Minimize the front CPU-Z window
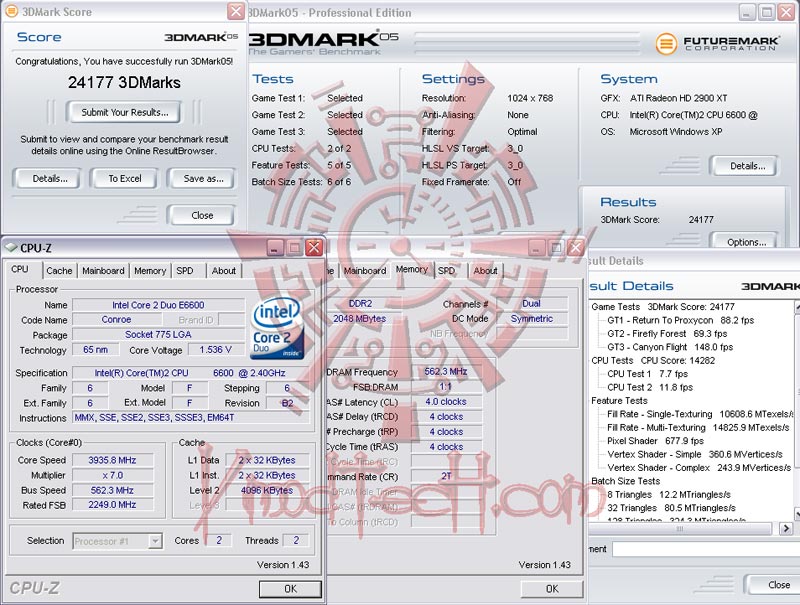Viewport: 800px width, 605px height. 275,248
